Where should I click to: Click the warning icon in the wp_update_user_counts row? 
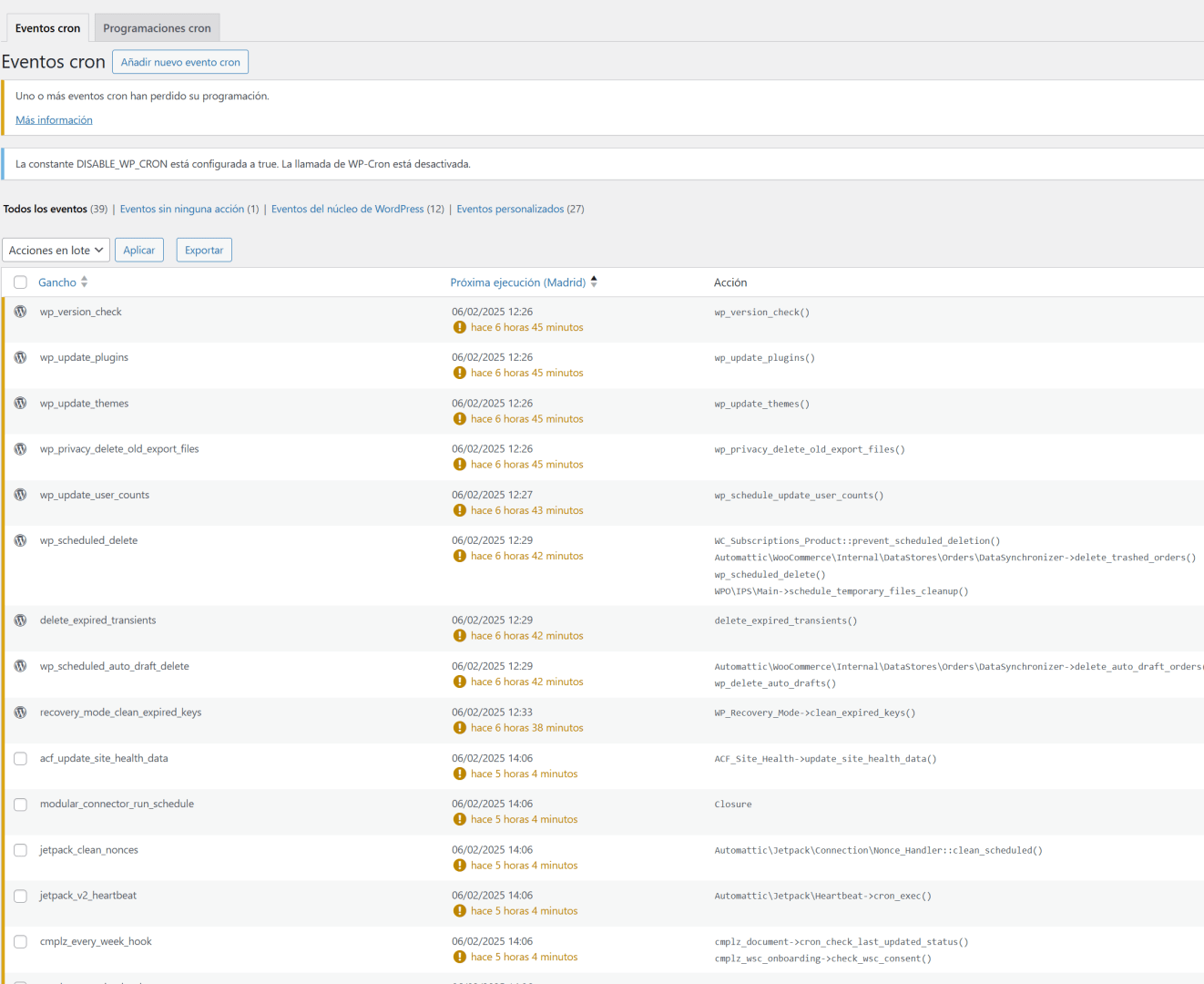click(460, 510)
